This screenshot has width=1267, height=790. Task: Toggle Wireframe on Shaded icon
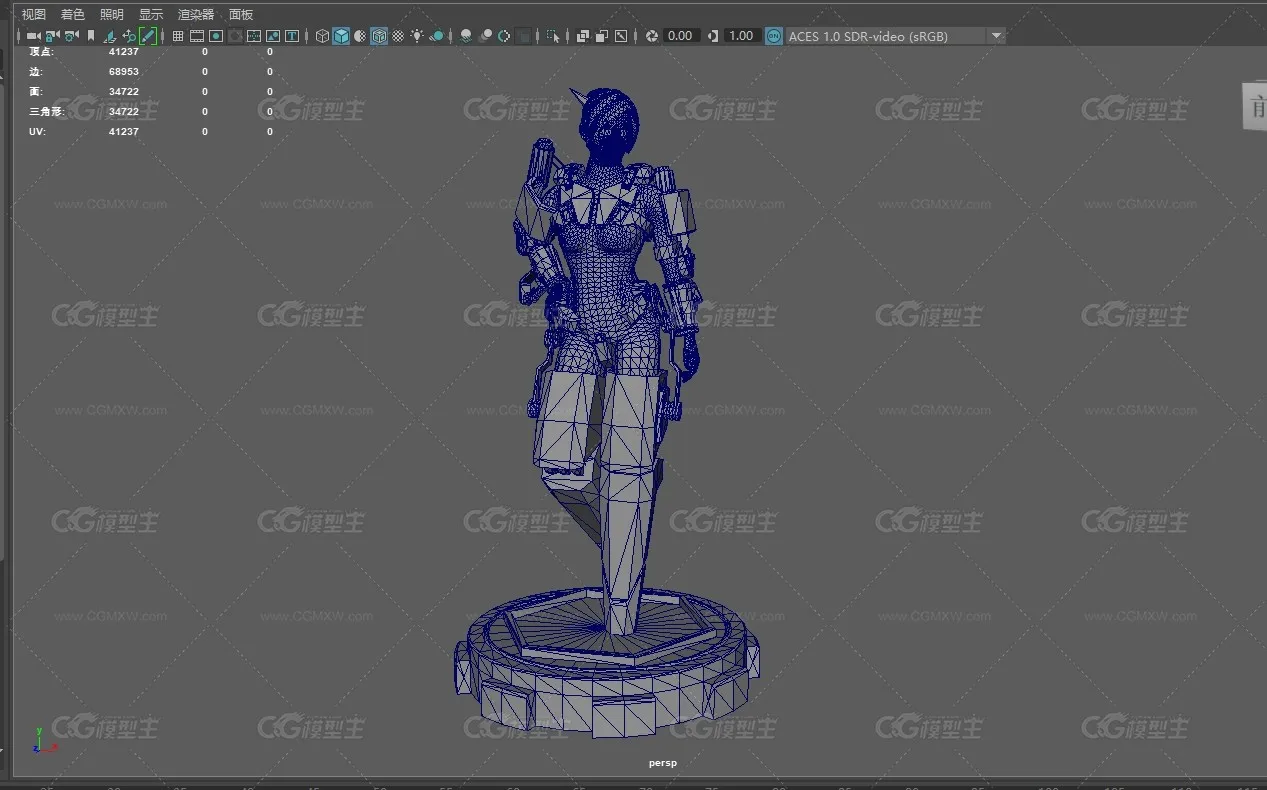379,36
